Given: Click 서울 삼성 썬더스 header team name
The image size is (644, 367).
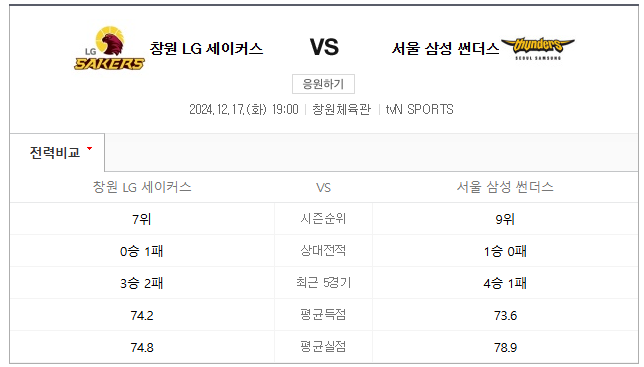Looking at the screenshot, I should coord(446,48).
